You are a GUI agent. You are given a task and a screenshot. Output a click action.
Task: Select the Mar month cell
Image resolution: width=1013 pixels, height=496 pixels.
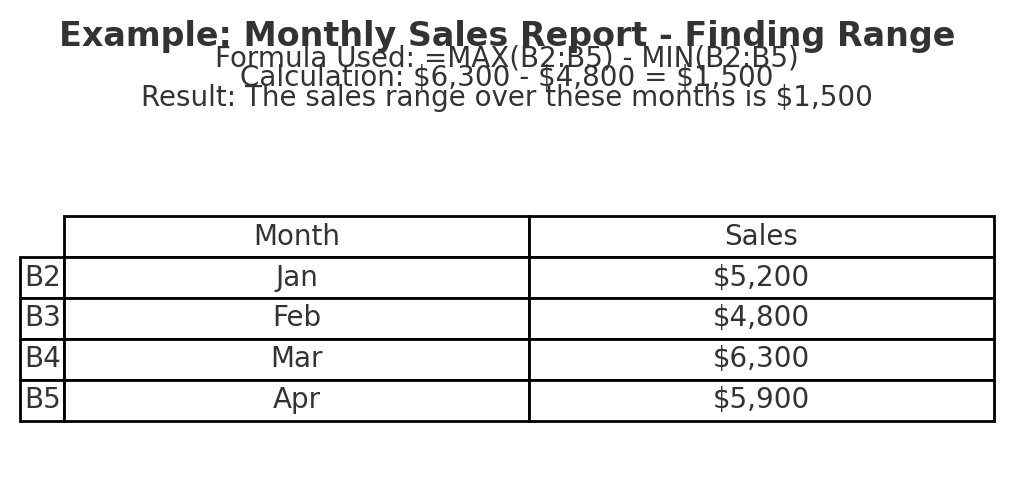click(x=297, y=359)
